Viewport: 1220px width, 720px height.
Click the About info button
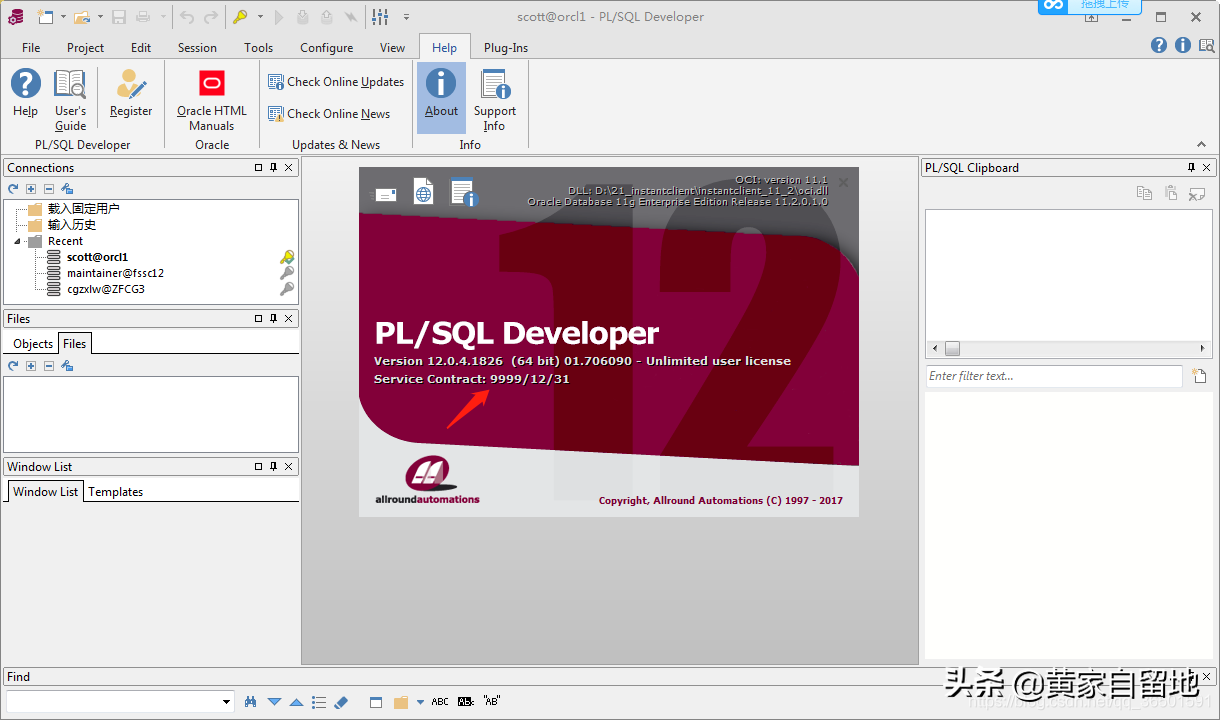(x=441, y=98)
